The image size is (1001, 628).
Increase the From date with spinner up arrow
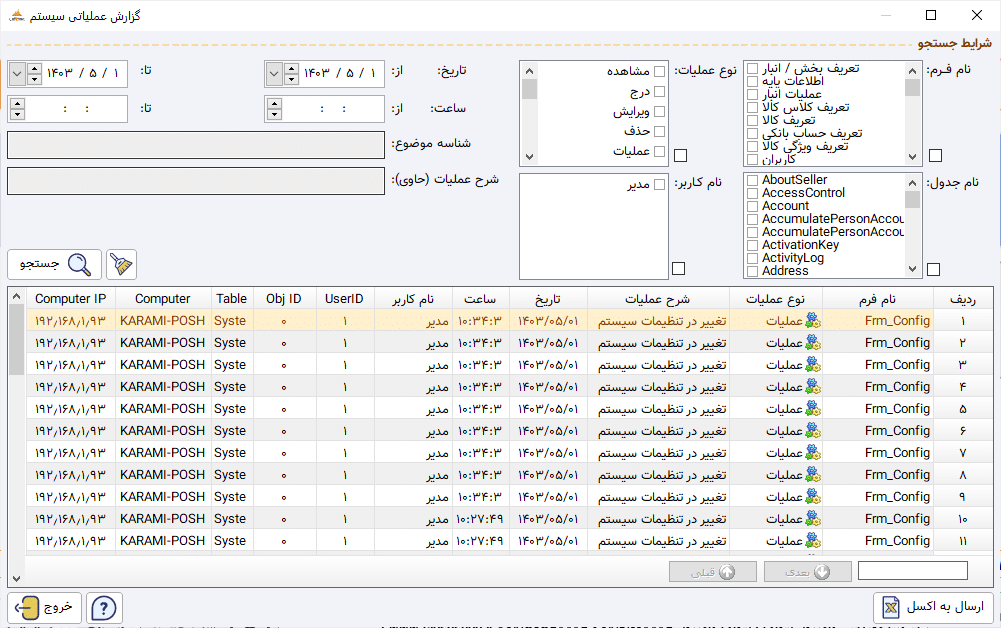coord(291,68)
